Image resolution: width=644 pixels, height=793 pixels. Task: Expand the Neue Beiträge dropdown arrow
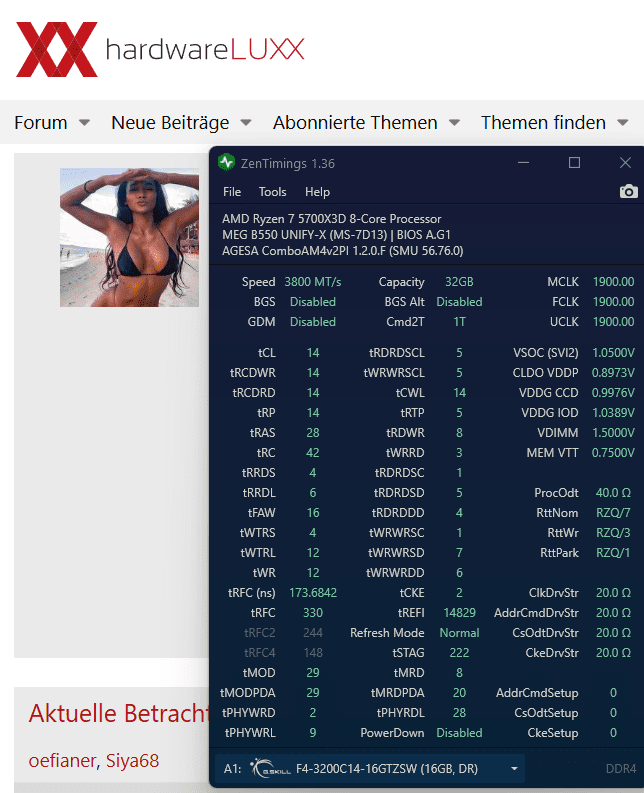pos(246,122)
